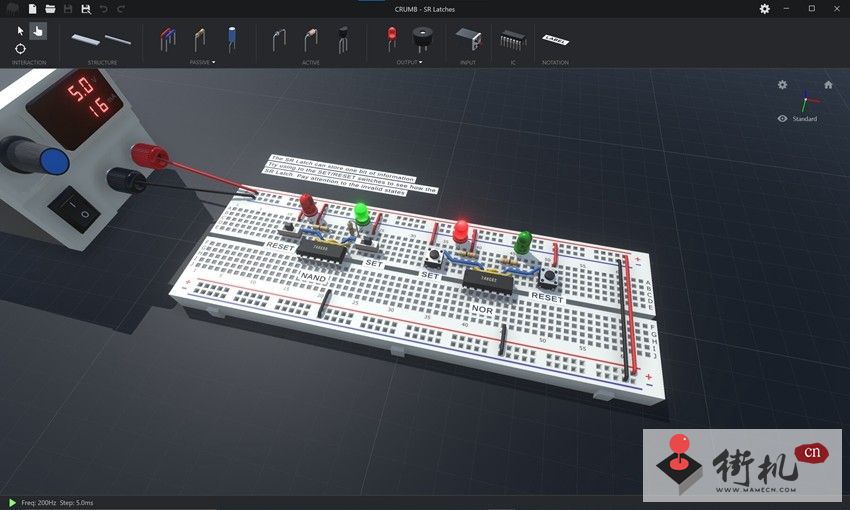This screenshot has width=850, height=510.
Task: Reset camera with the home icon
Action: tap(828, 85)
